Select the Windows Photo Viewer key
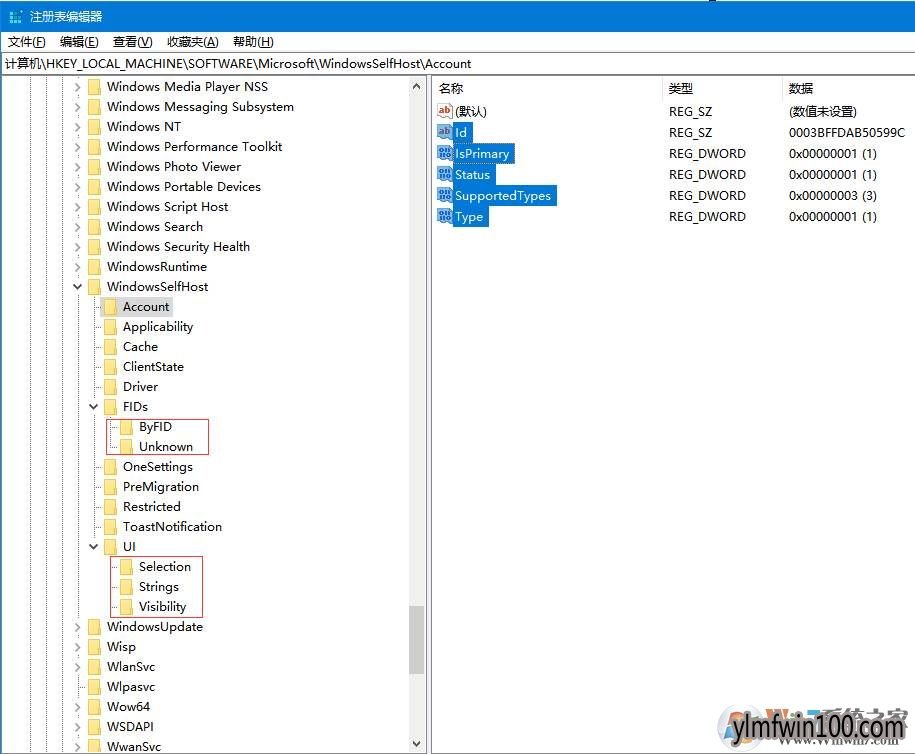915x754 pixels. [174, 167]
